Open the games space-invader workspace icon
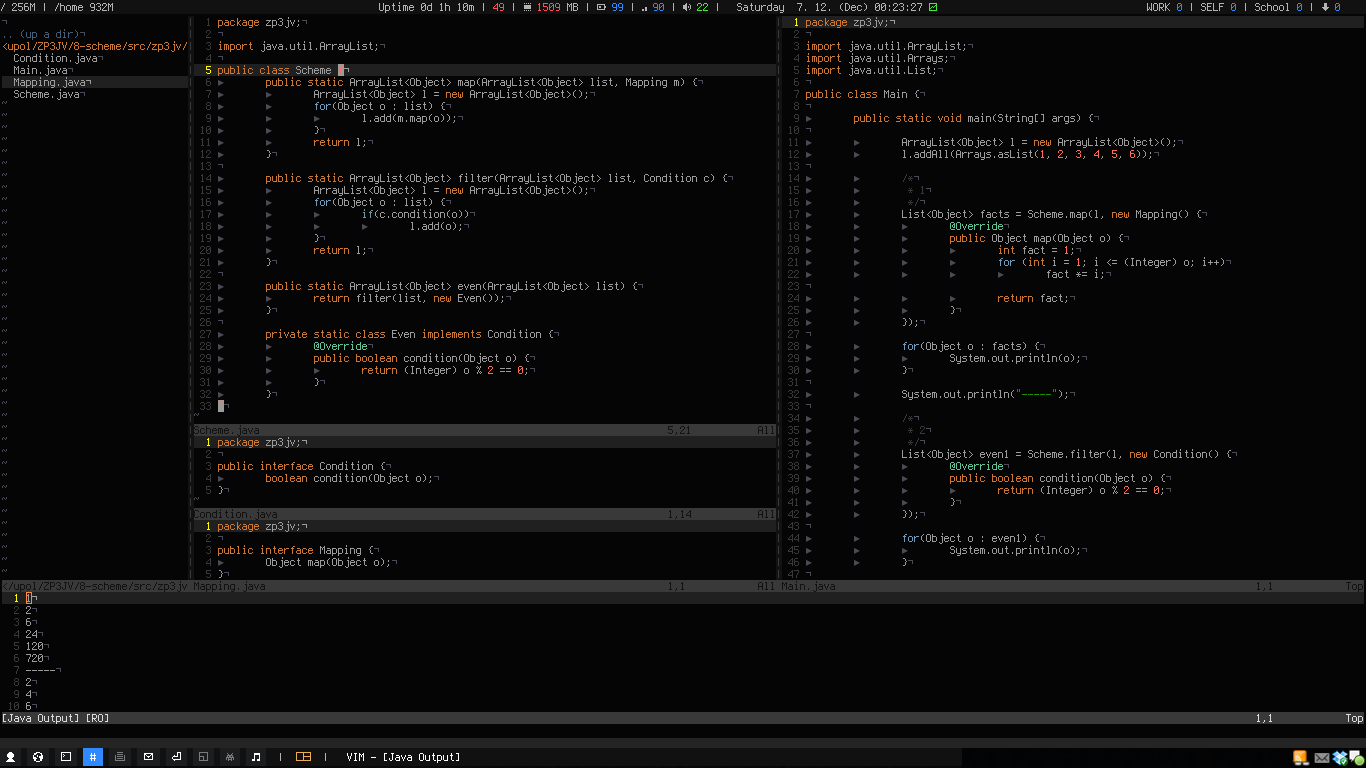 pyautogui.click(x=230, y=757)
